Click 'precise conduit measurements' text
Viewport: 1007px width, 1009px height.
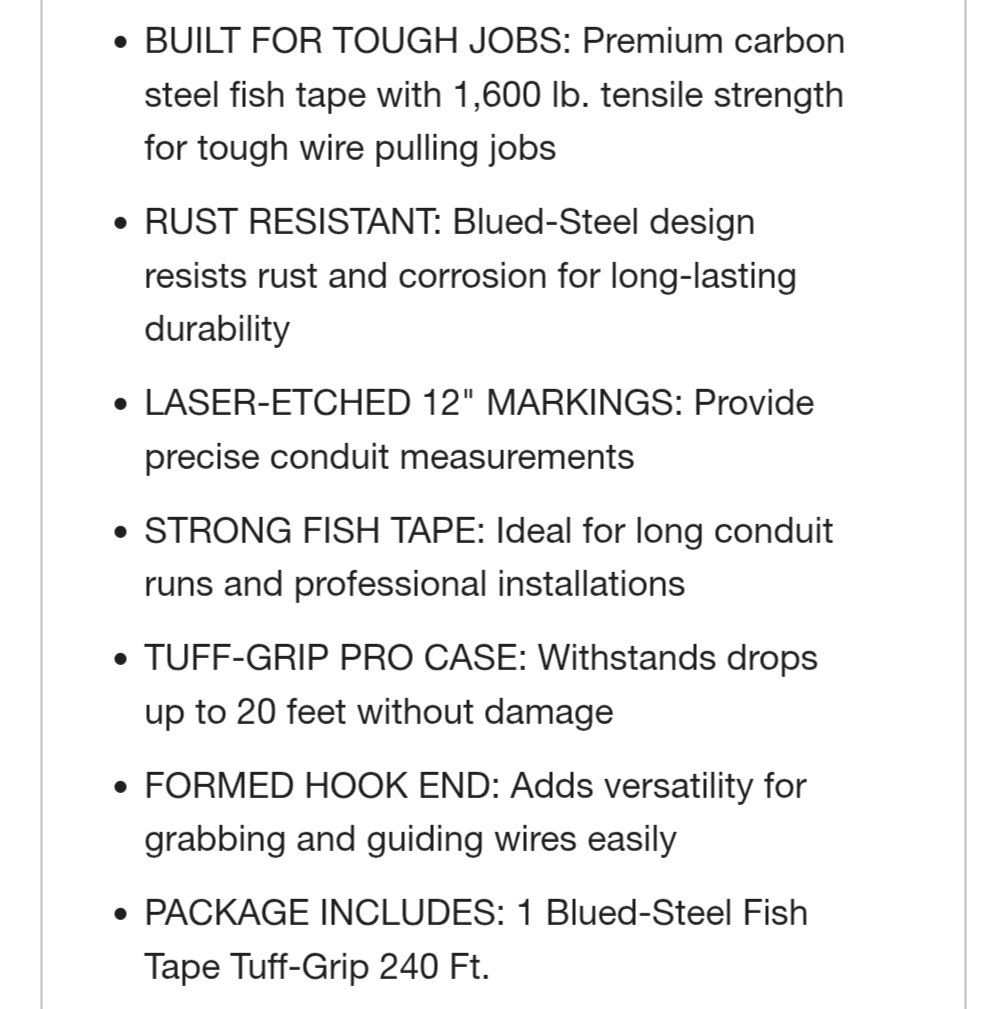[389, 458]
